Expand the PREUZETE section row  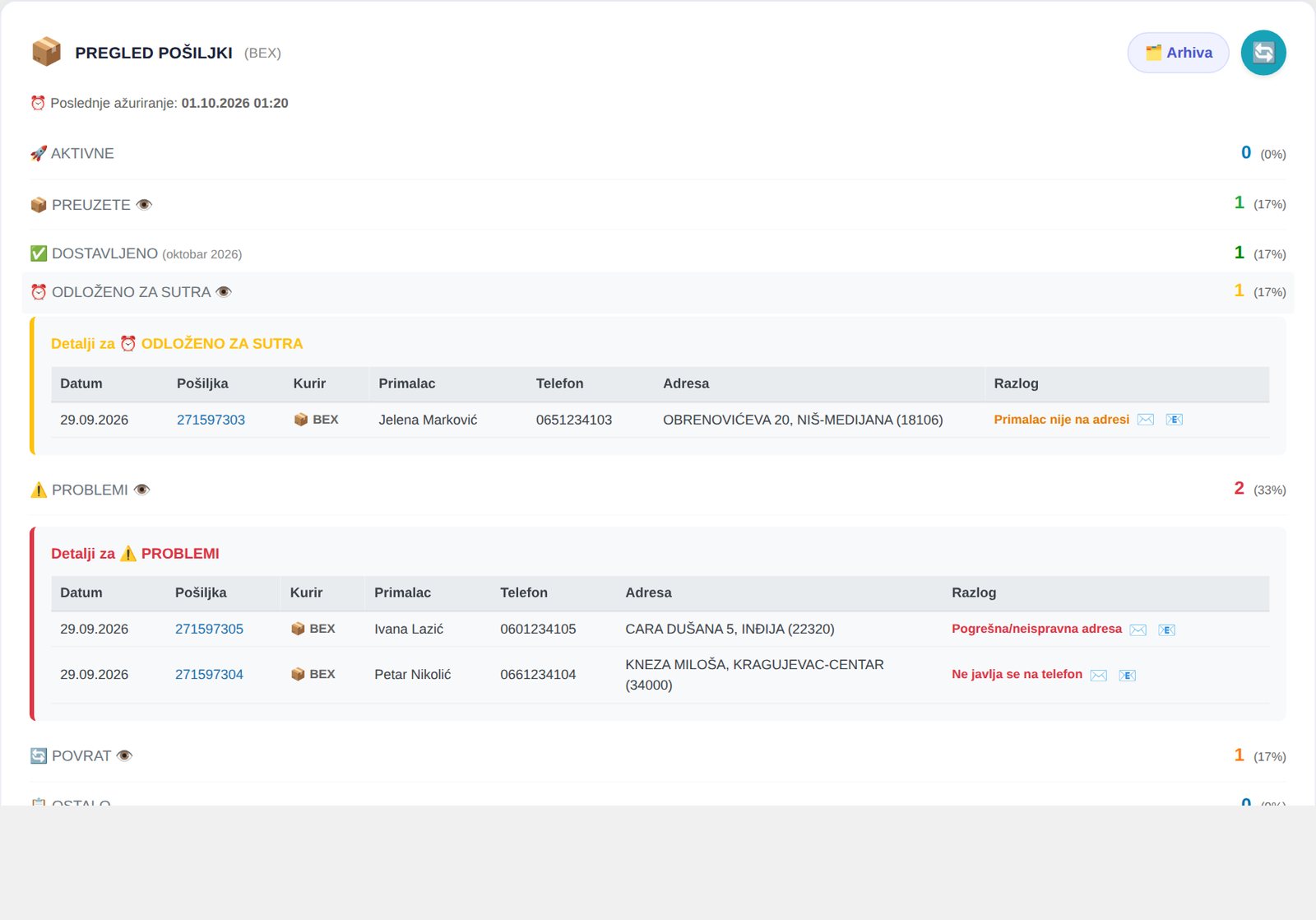pos(658,204)
